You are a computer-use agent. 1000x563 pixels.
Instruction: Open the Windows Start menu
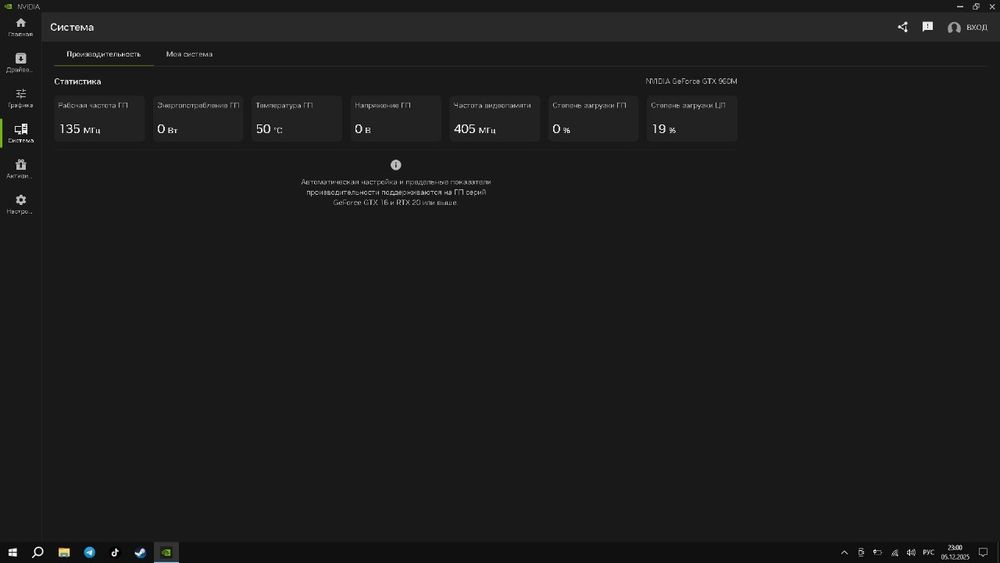[x=12, y=552]
